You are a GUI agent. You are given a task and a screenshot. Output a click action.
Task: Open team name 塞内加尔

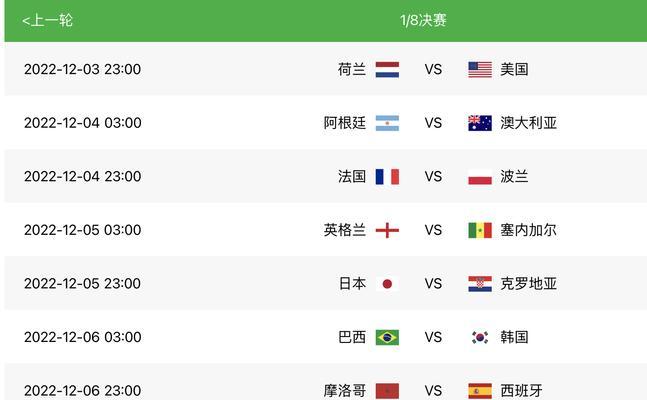[x=529, y=230]
